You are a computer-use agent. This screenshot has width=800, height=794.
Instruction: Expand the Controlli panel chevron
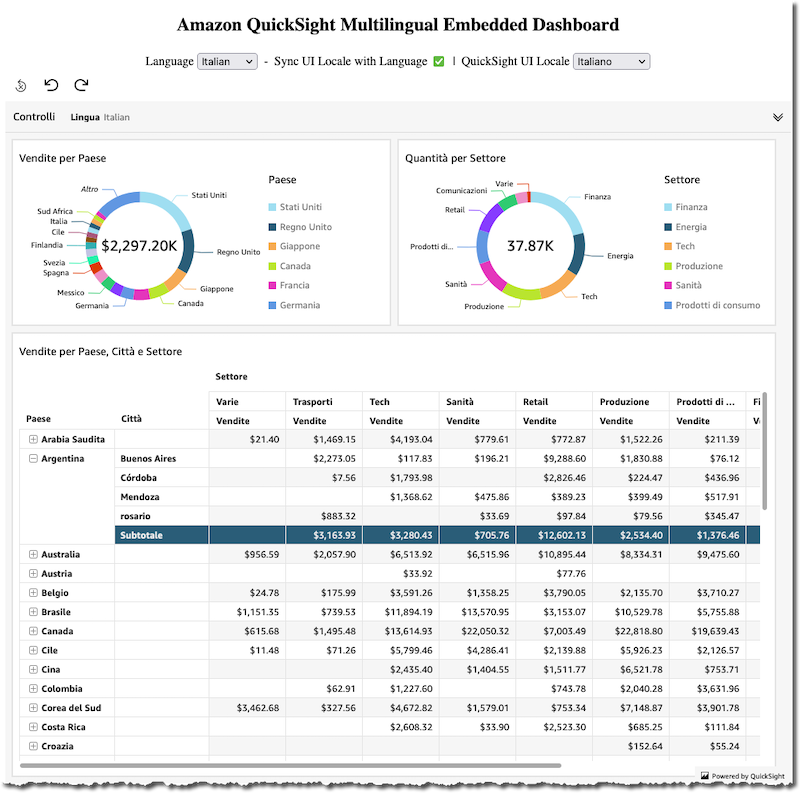click(x=778, y=117)
